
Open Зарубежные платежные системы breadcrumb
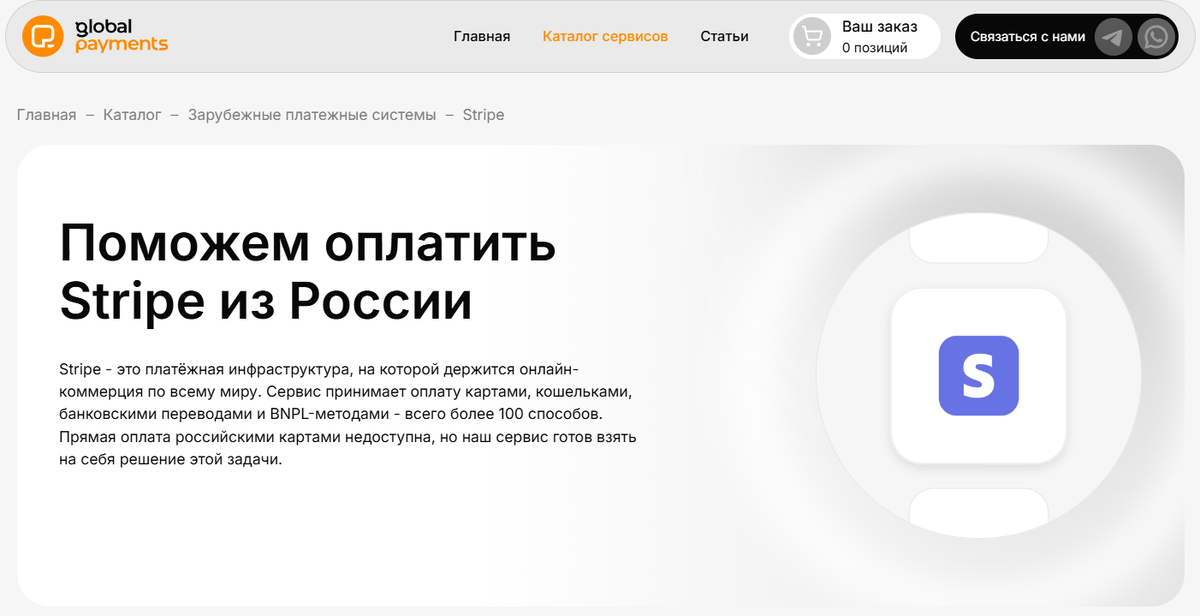point(312,115)
